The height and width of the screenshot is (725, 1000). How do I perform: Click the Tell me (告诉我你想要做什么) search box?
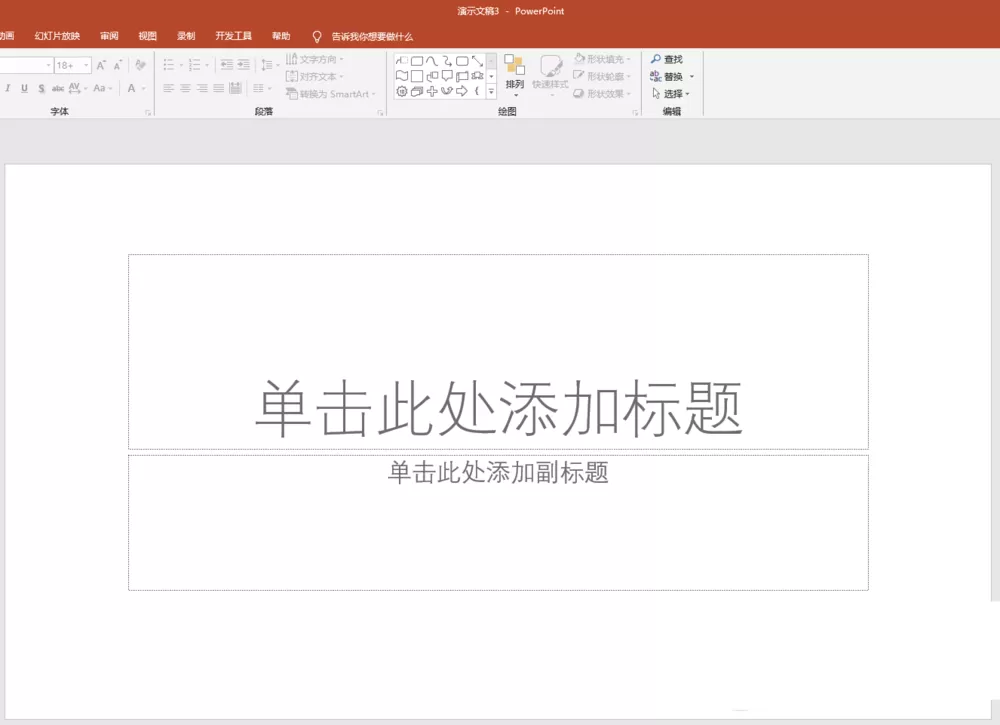coord(372,37)
